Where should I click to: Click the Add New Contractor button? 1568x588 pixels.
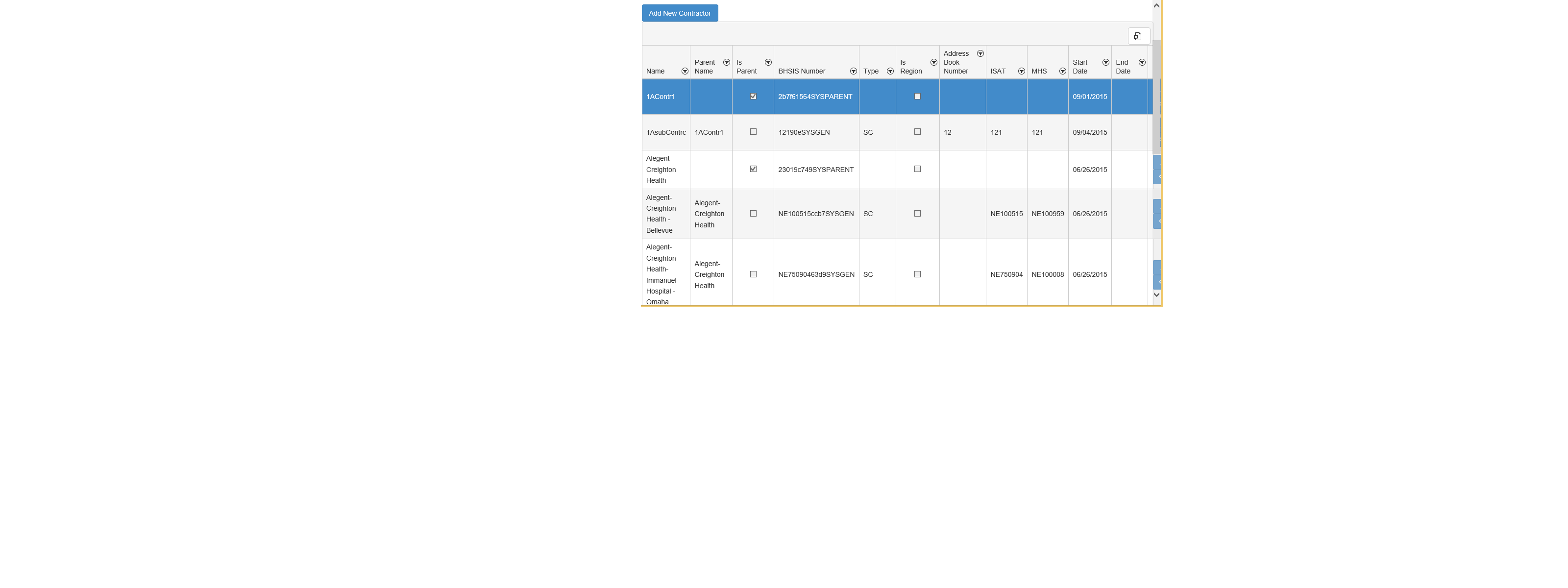click(679, 13)
